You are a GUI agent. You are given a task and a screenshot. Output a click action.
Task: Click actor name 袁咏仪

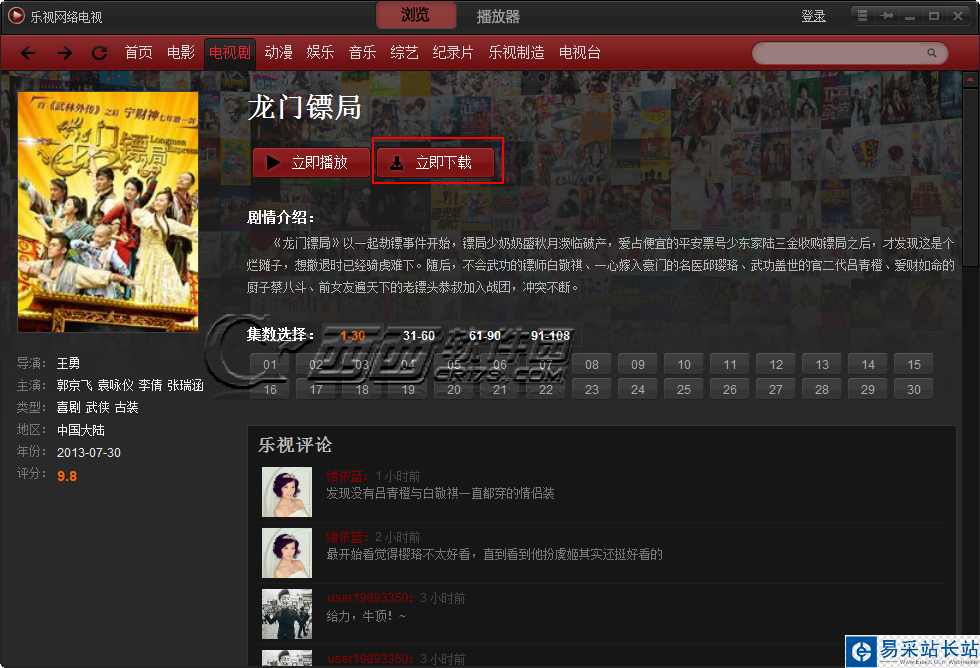coord(116,386)
